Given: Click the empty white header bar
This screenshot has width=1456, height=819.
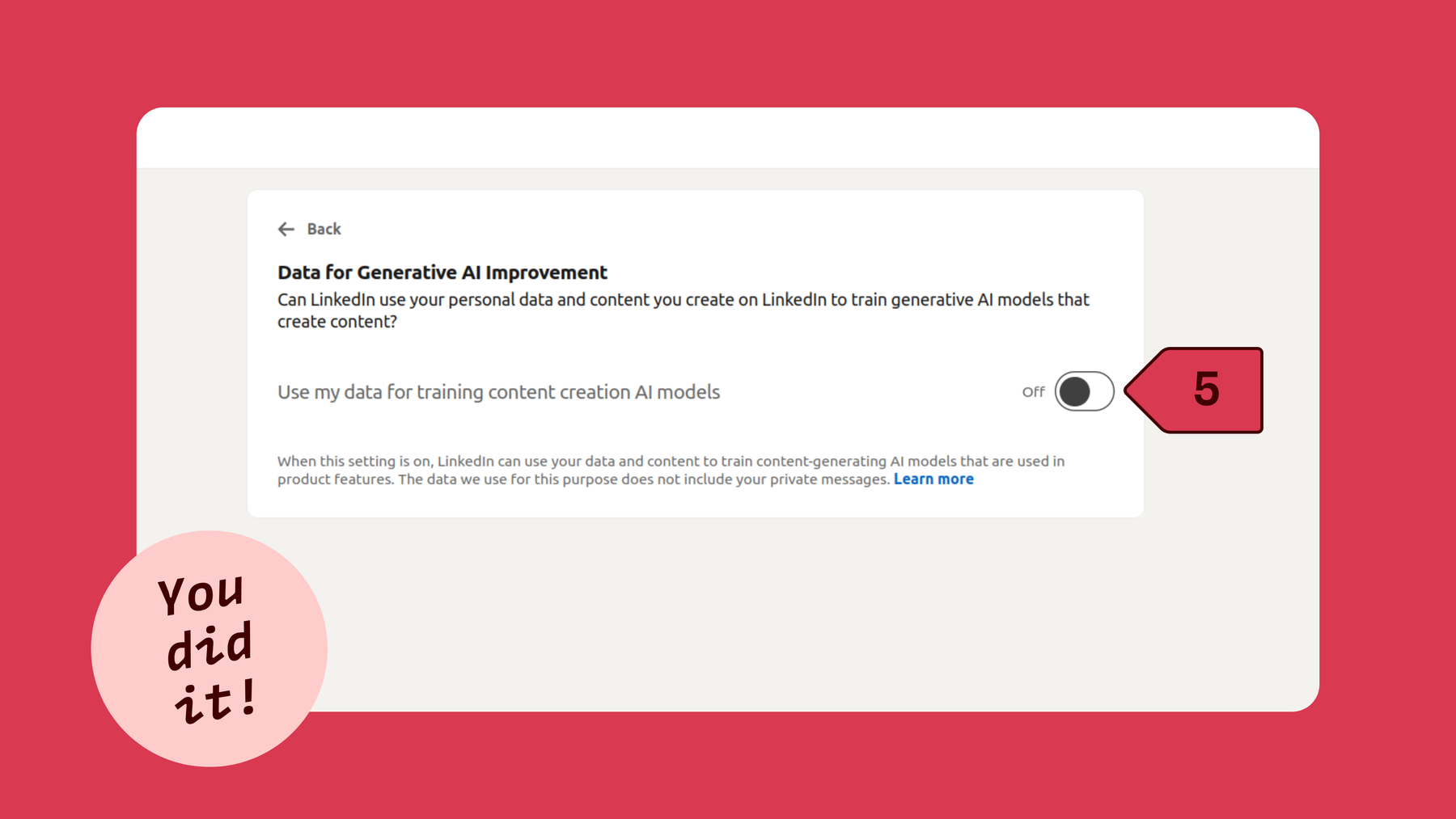Looking at the screenshot, I should (x=728, y=138).
